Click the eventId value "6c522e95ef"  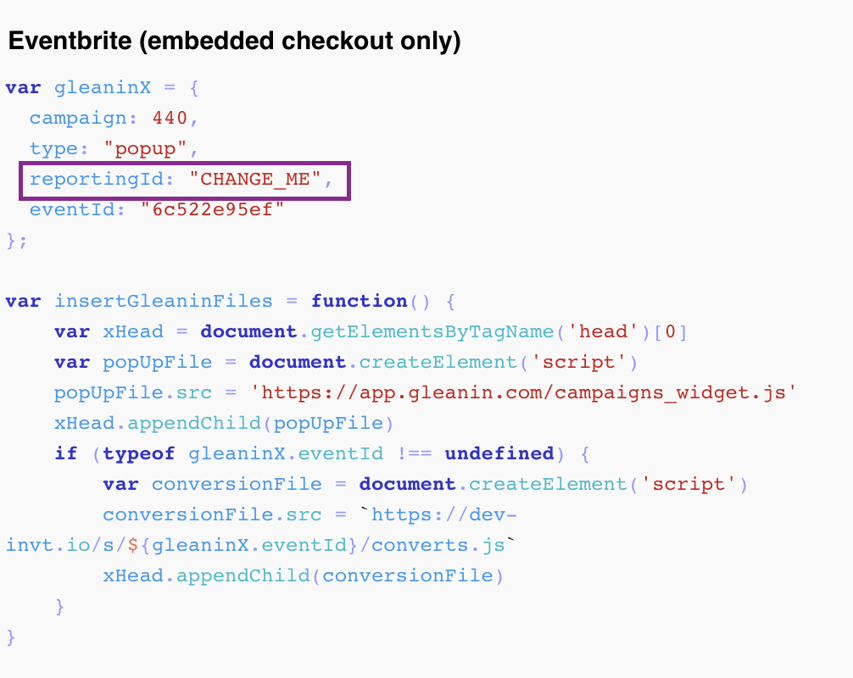[x=213, y=210]
